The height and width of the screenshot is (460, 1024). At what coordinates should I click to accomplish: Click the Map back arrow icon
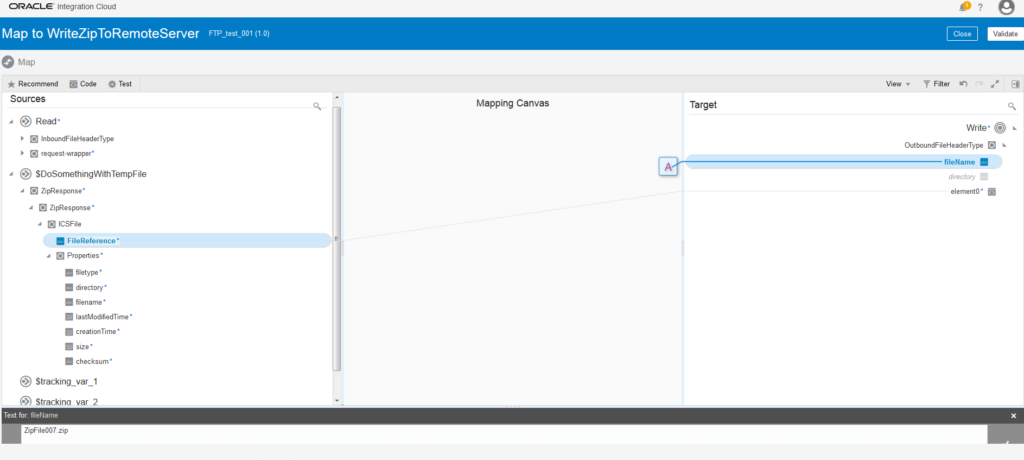pos(8,62)
